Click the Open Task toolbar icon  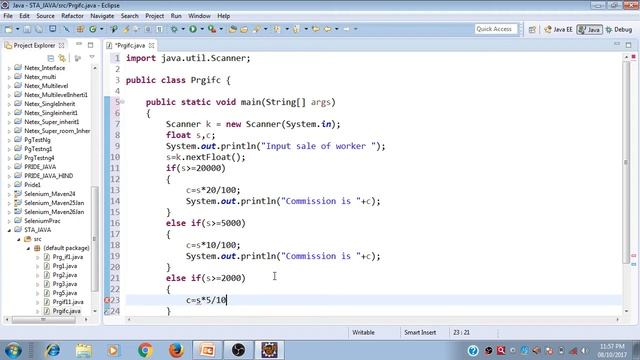pos(244,29)
